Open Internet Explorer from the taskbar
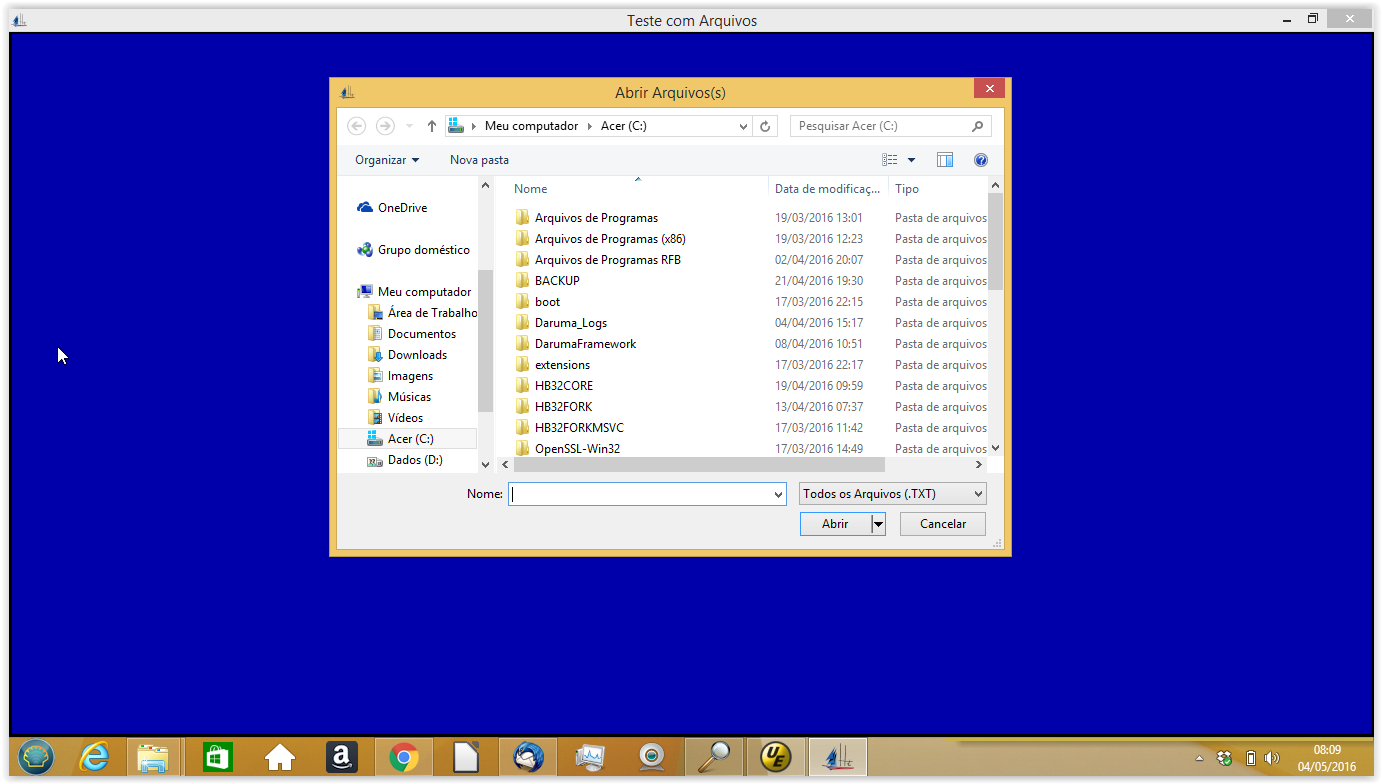This screenshot has height=784, width=1382. 95,757
